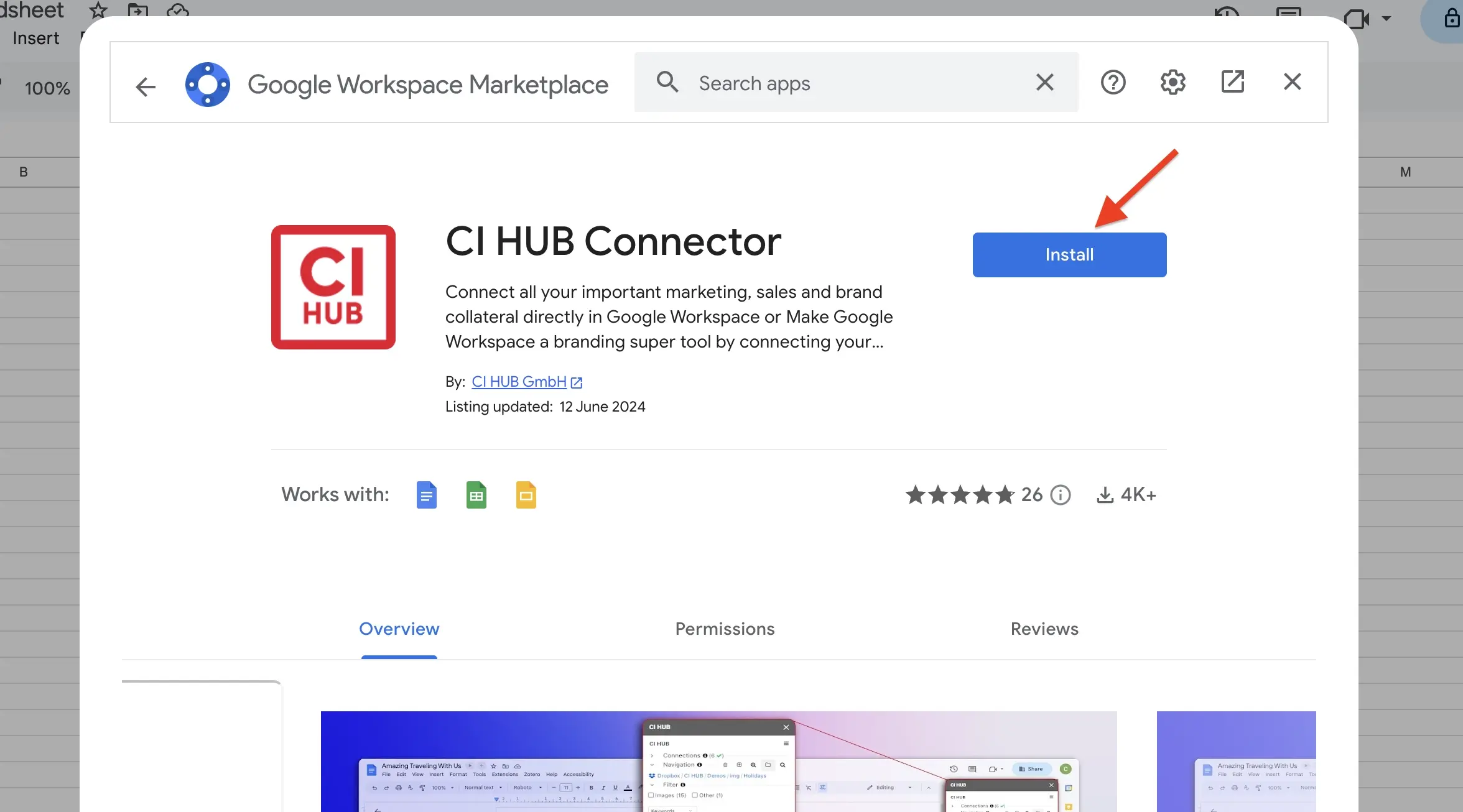The width and height of the screenshot is (1463, 812).
Task: Select column M header
Action: tap(1406, 172)
